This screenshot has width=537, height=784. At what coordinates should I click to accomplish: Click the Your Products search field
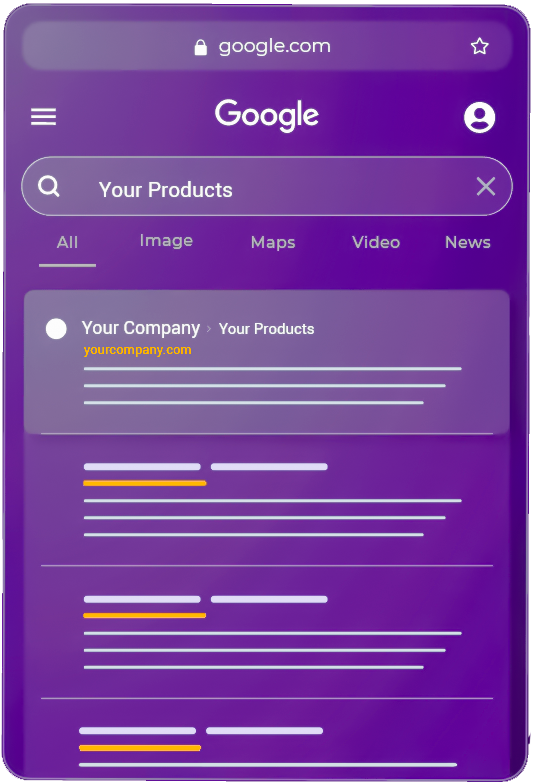point(266,186)
